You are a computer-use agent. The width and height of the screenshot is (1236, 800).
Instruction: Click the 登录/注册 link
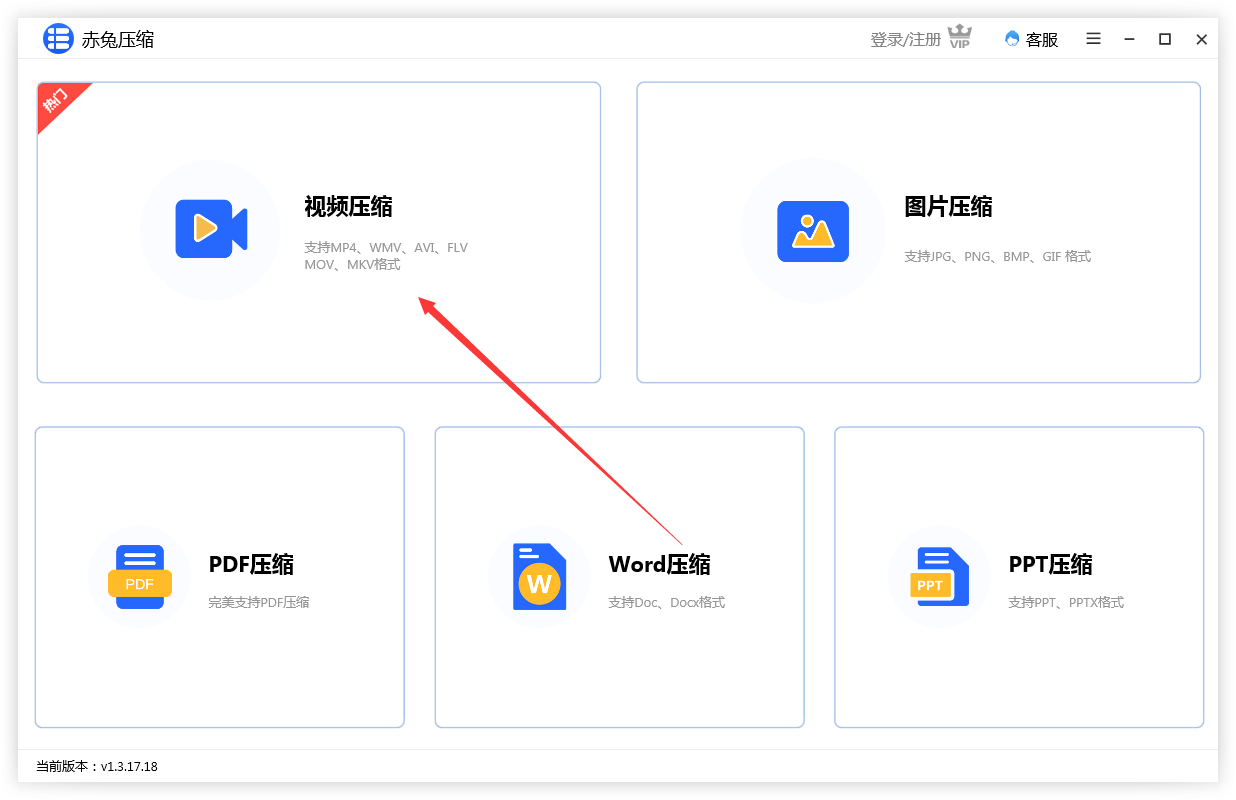coord(905,39)
